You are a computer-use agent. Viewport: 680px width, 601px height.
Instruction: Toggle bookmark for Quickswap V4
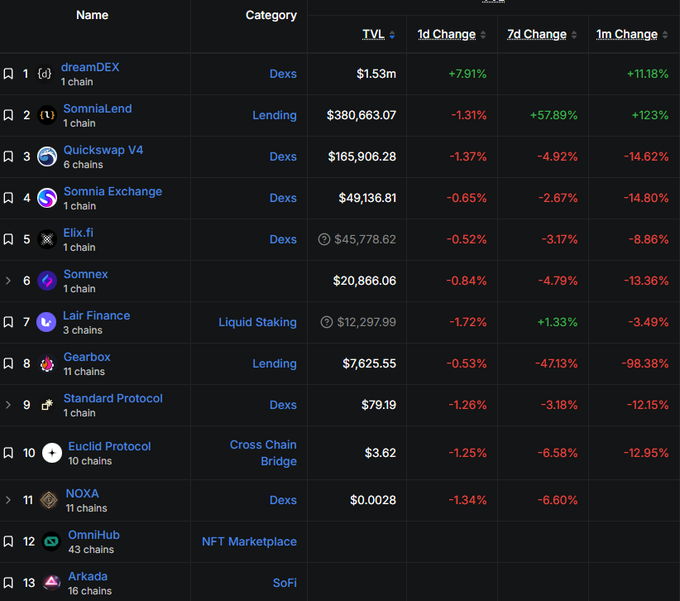click(8, 157)
